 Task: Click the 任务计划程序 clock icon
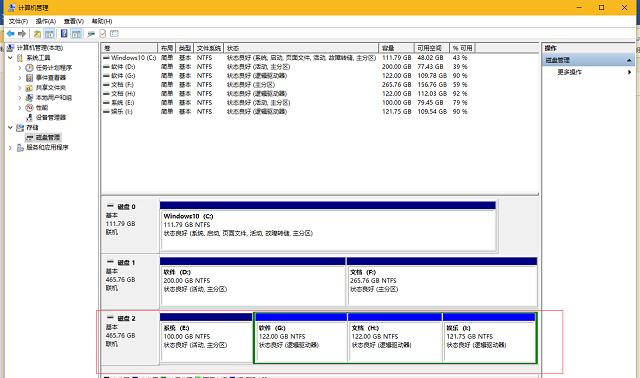pos(29,68)
